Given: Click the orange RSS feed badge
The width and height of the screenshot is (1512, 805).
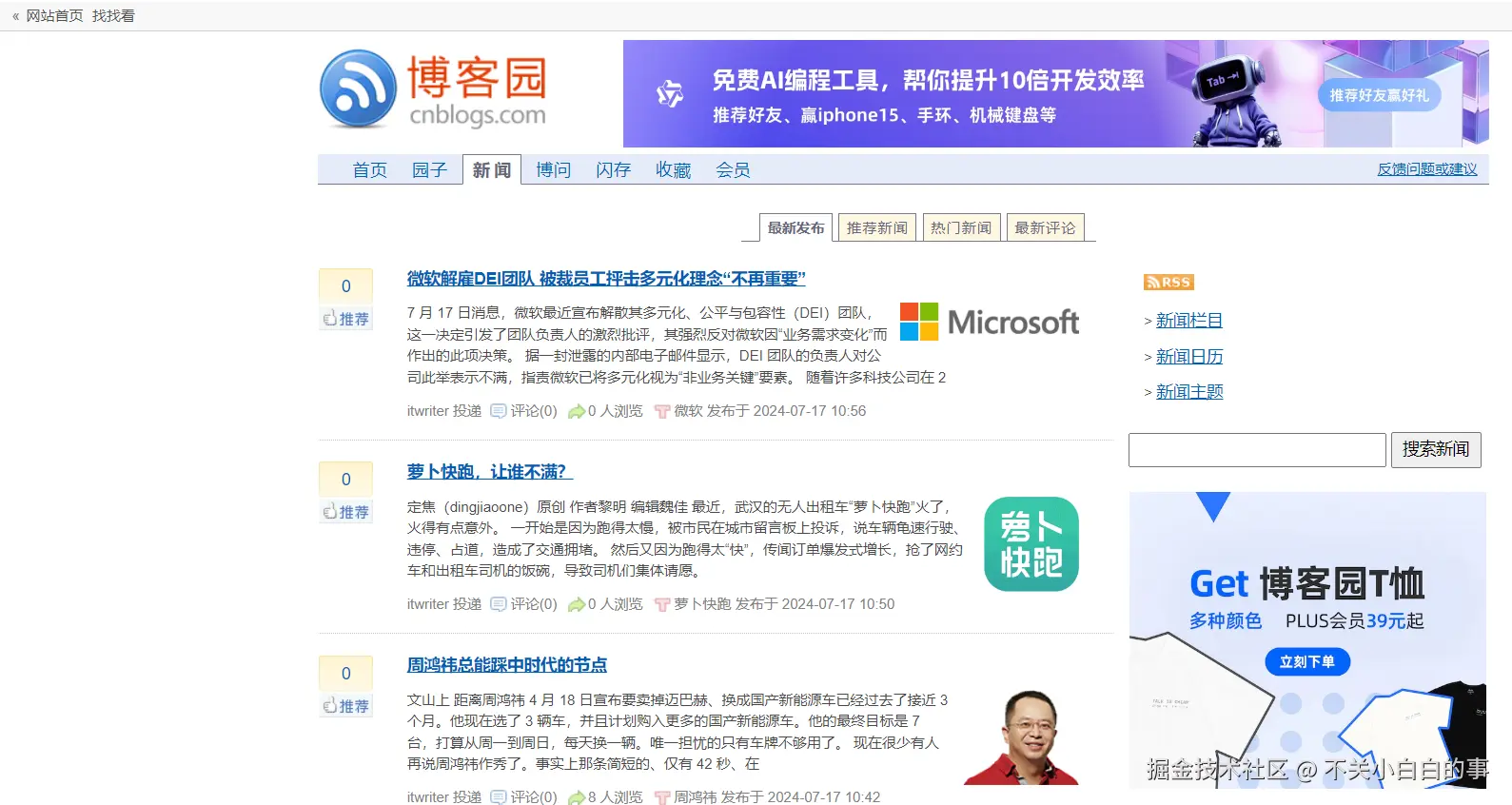Looking at the screenshot, I should [x=1168, y=283].
